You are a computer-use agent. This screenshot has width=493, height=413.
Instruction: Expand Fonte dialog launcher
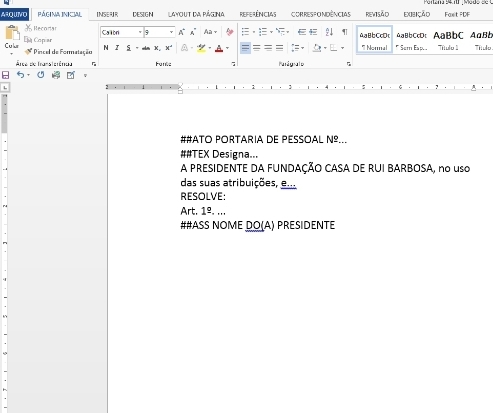[x=233, y=64]
